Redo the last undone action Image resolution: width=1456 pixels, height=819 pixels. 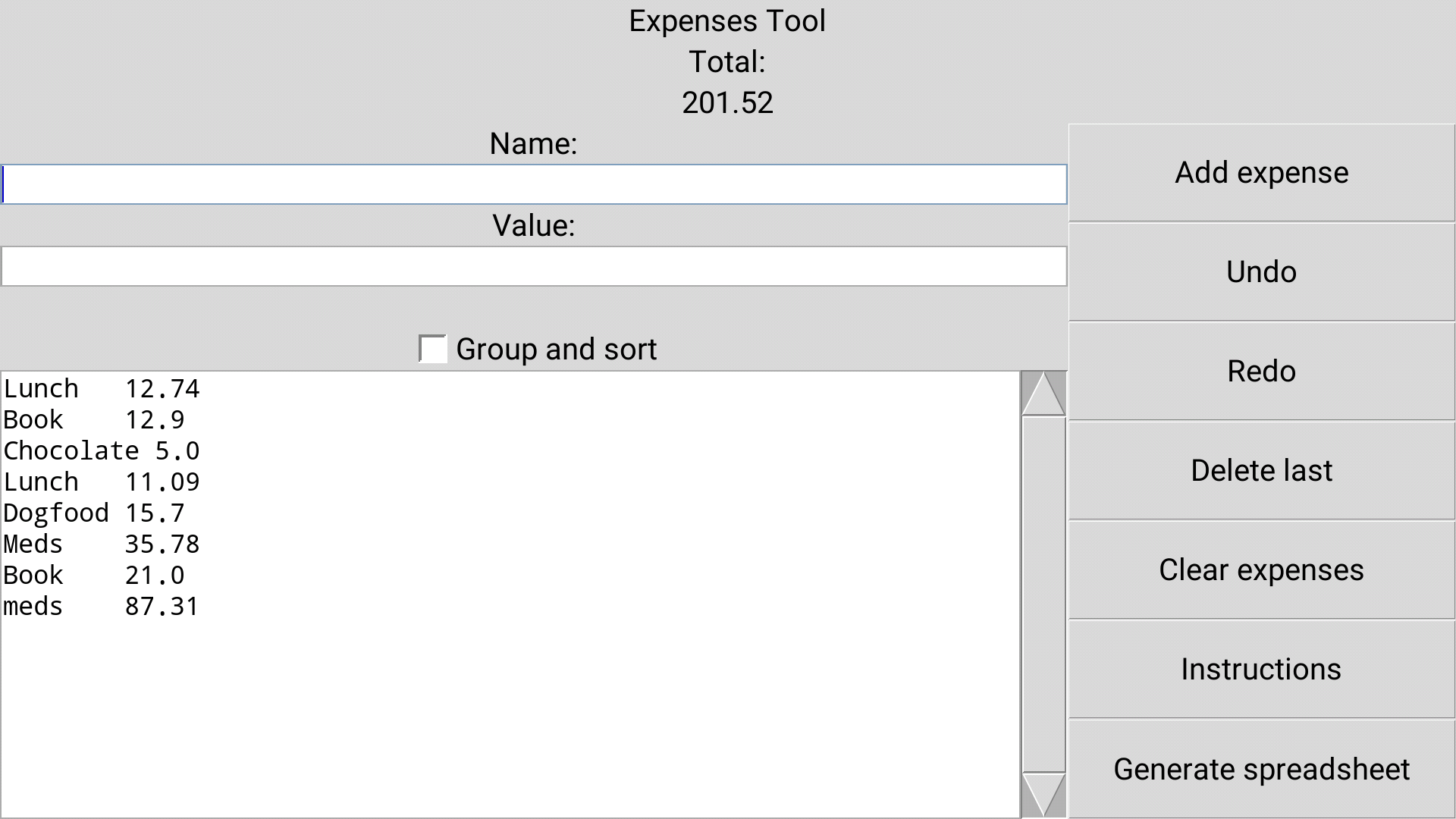[x=1261, y=370]
